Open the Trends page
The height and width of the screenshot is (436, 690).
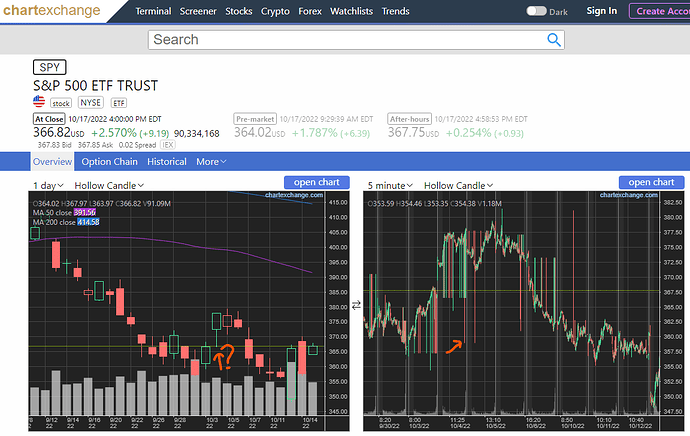395,11
